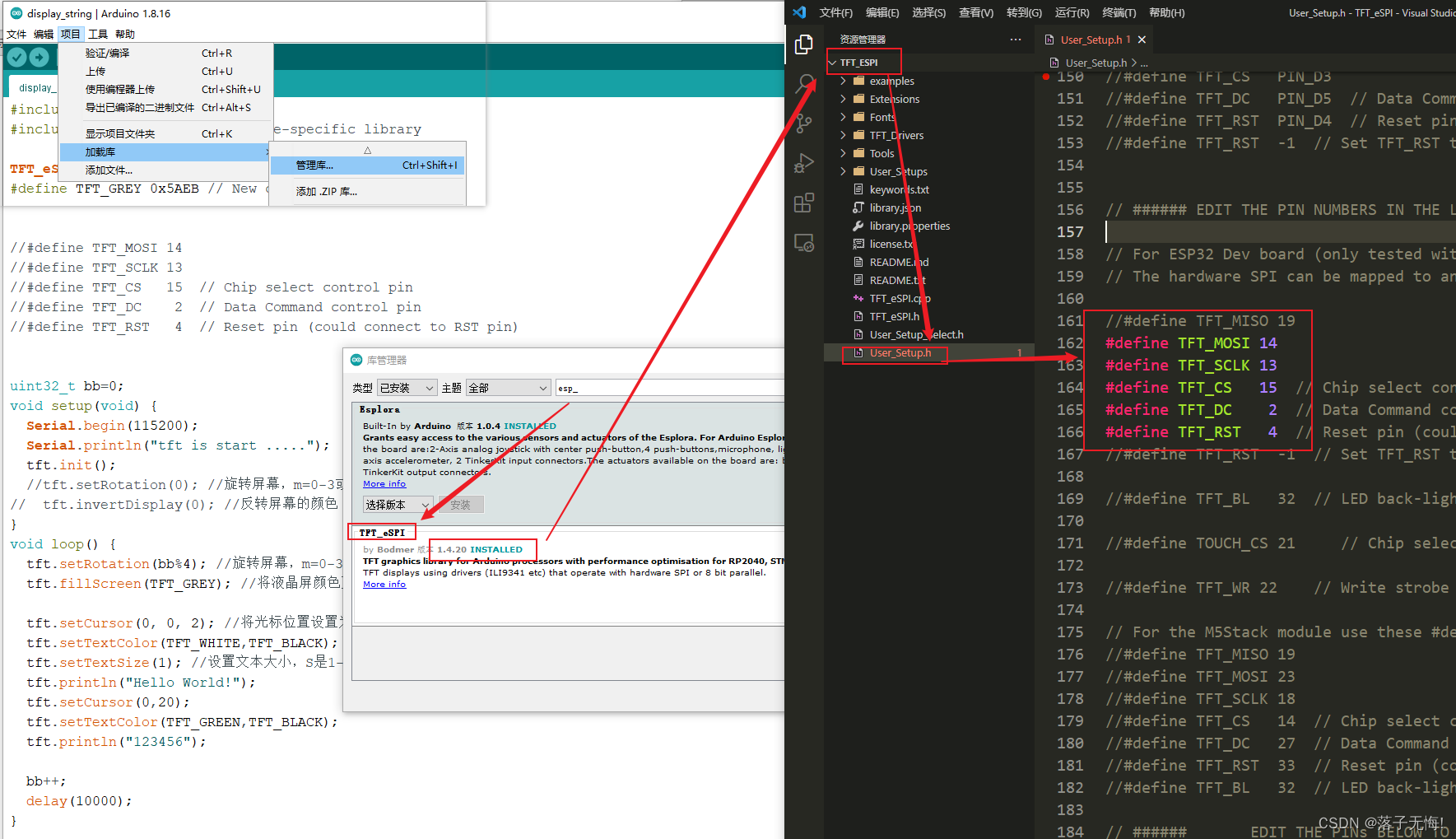Open the explorer panel more actions ellipsis
Screen dimensions: 1456x839
tap(1016, 40)
